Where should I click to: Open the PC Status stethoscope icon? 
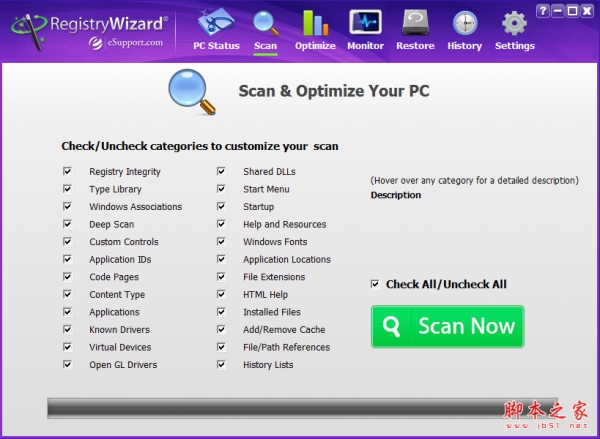(216, 22)
